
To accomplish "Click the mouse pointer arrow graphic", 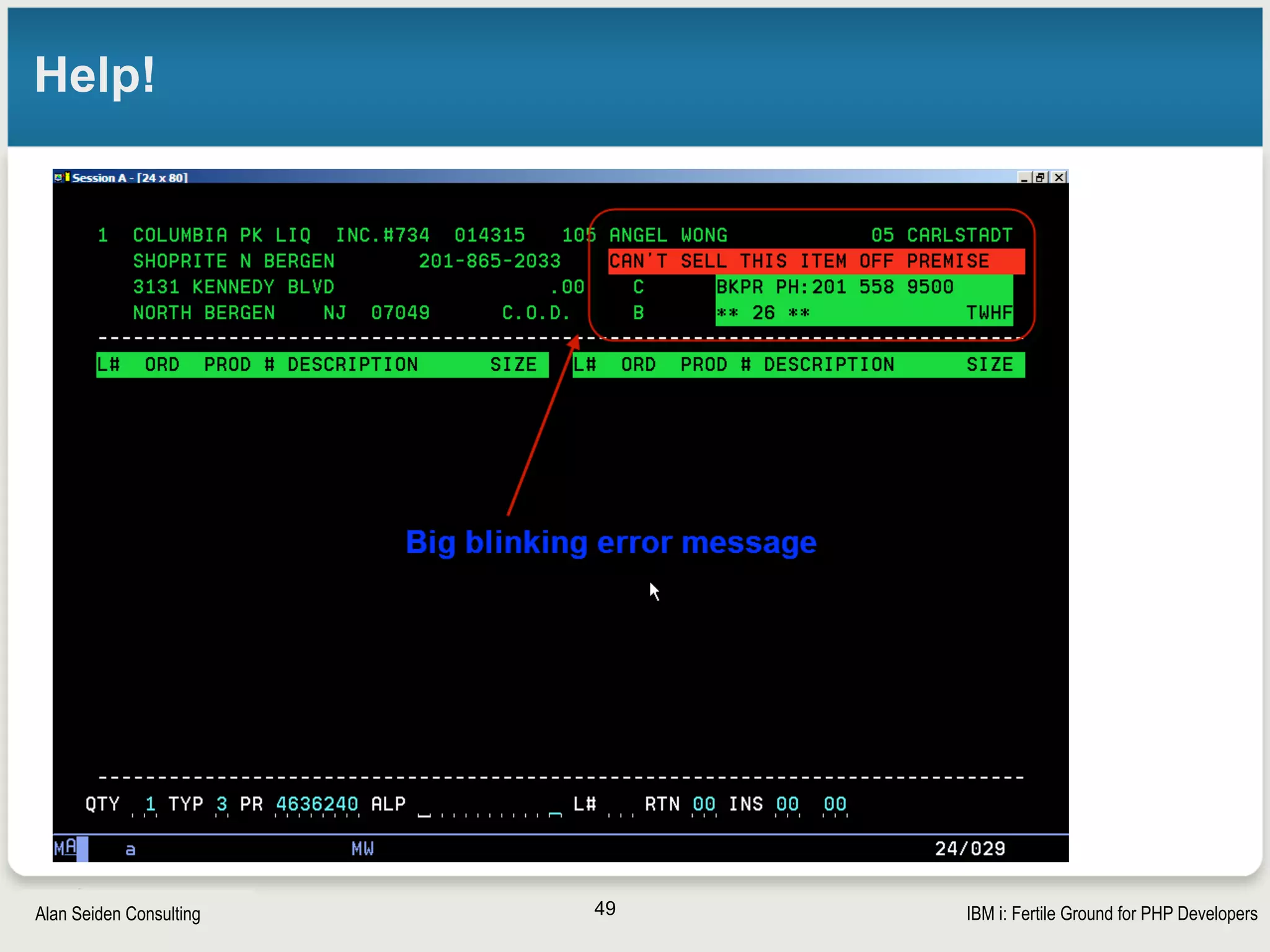I will pyautogui.click(x=654, y=591).
